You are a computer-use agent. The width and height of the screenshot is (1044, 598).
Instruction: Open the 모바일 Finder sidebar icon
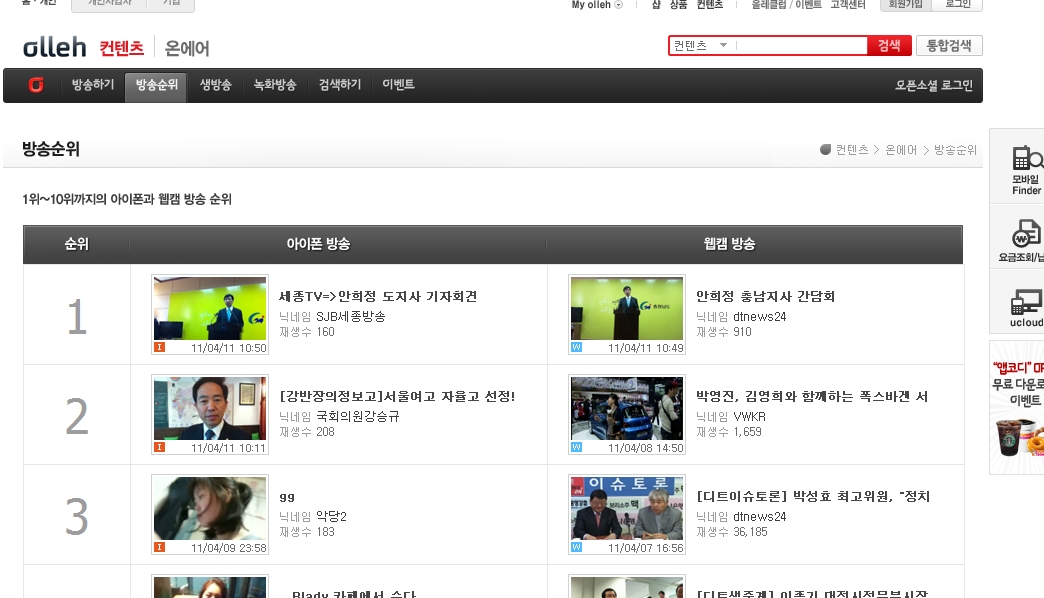[x=1026, y=169]
